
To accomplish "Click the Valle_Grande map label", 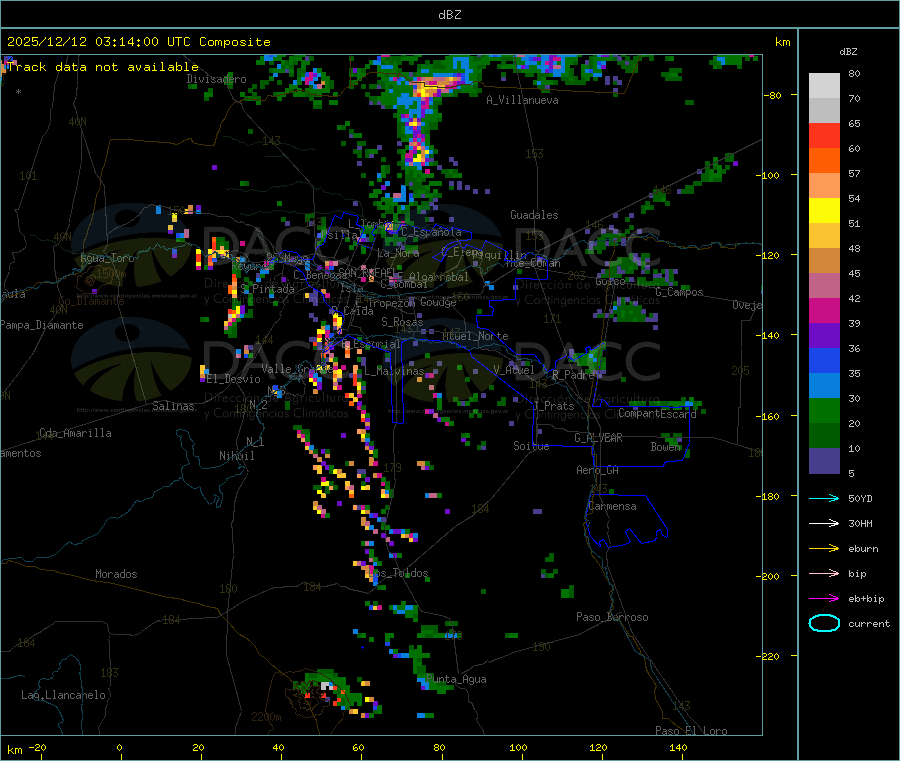I will click(x=295, y=368).
